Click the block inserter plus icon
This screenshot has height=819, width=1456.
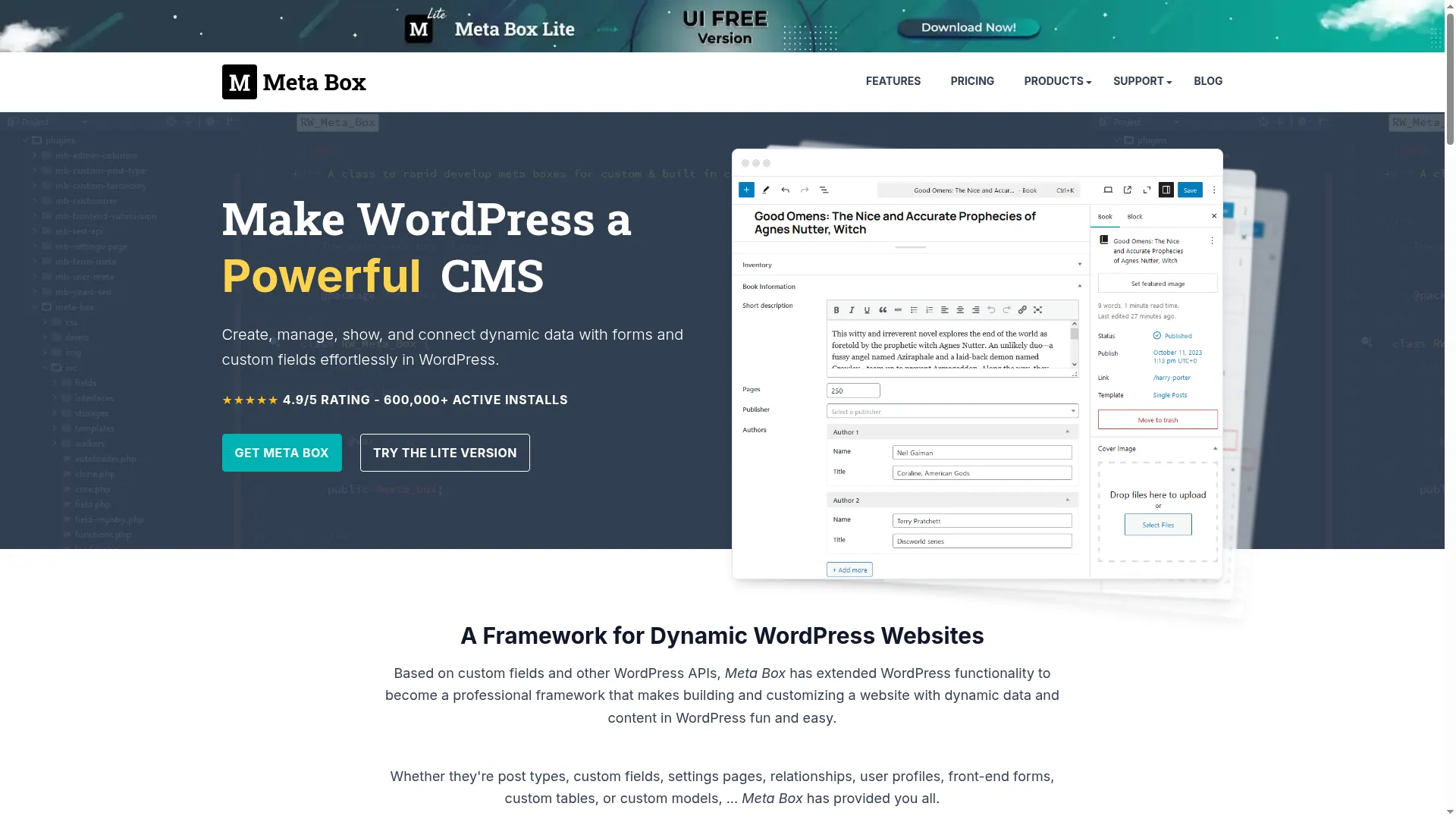point(746,190)
